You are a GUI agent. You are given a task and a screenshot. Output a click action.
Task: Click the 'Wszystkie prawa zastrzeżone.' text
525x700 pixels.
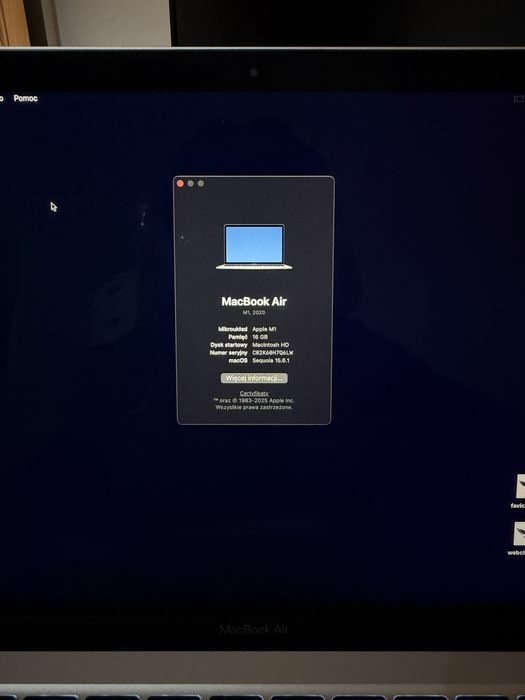pyautogui.click(x=254, y=407)
